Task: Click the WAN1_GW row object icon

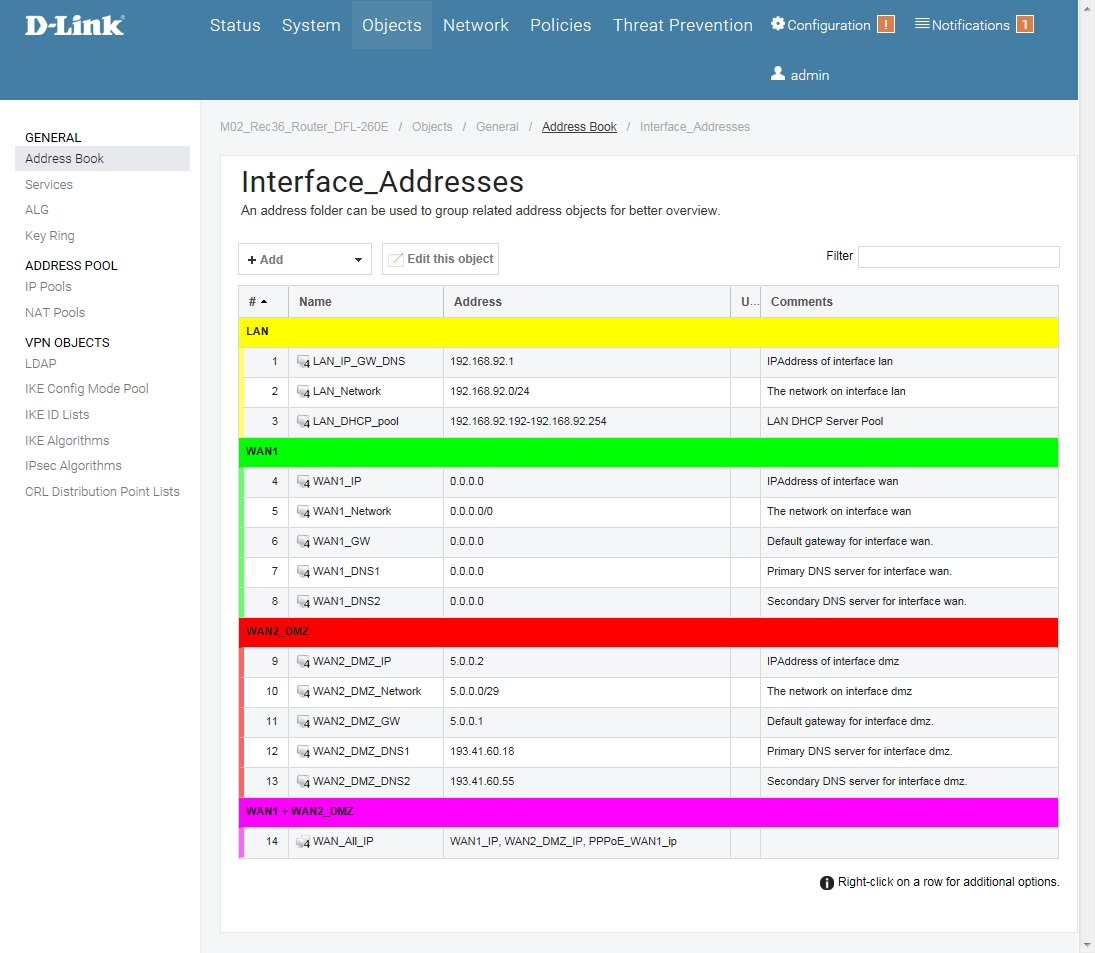Action: click(x=304, y=542)
